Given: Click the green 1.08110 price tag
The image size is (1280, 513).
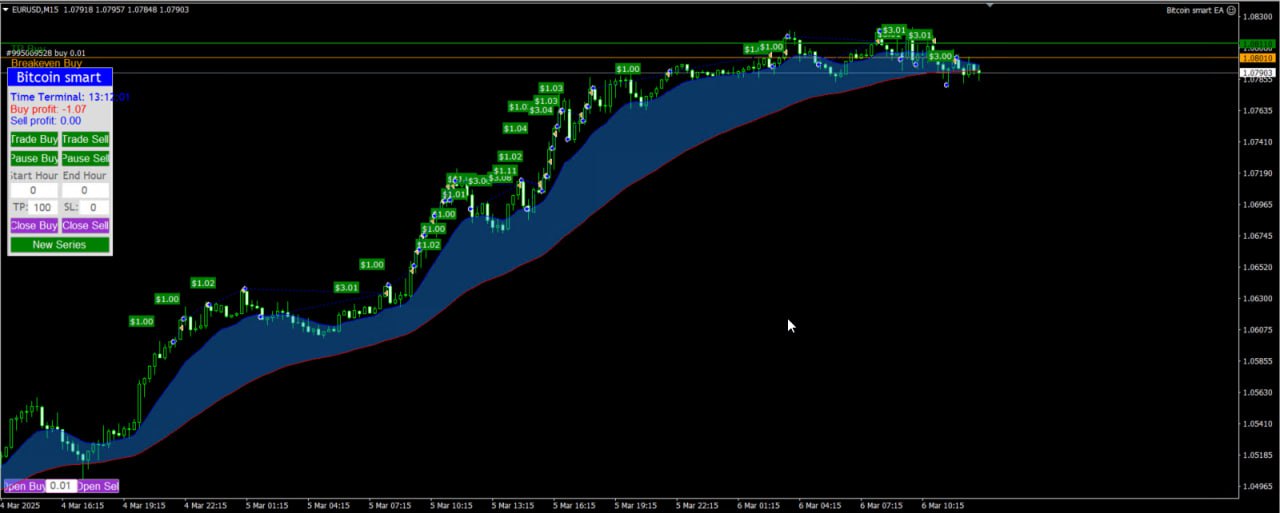Looking at the screenshot, I should pos(1256,44).
